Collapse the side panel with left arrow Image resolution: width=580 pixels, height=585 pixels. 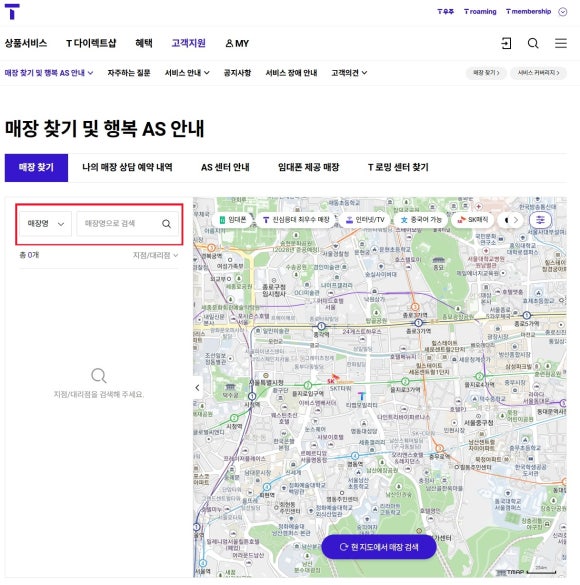(x=198, y=388)
